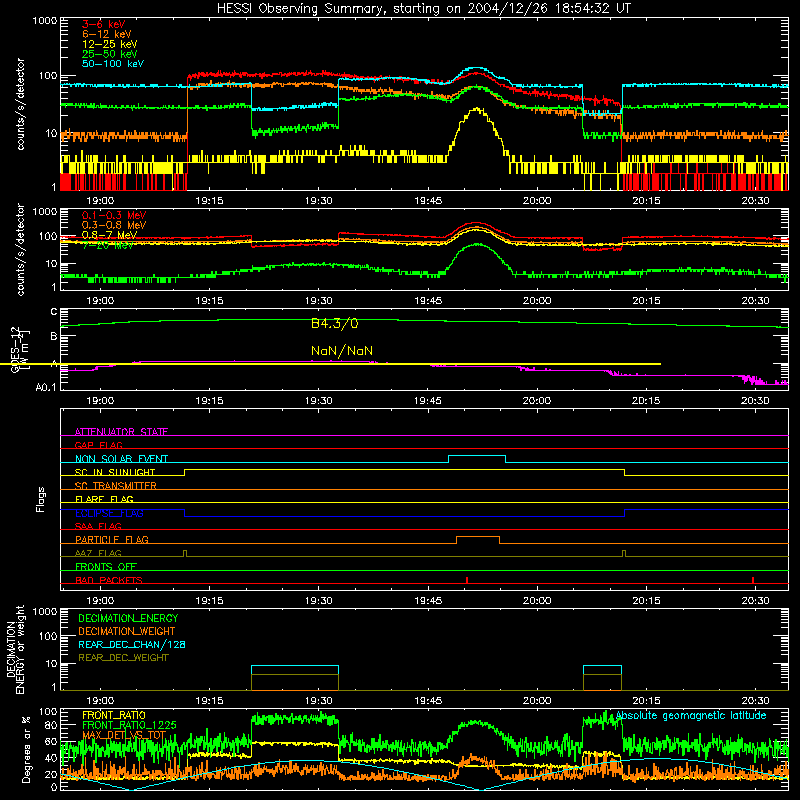Select the '25-50 keV' legend label

pos(110,54)
